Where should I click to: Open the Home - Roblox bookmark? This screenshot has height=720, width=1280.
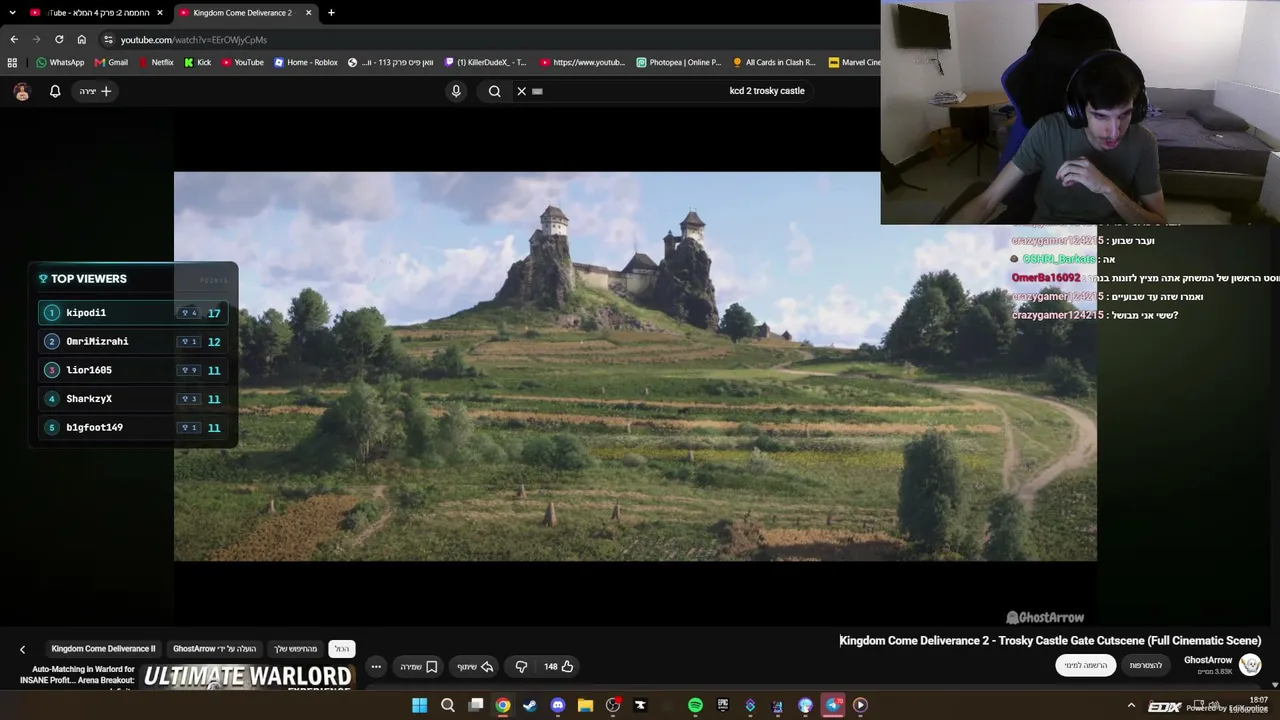pos(306,62)
